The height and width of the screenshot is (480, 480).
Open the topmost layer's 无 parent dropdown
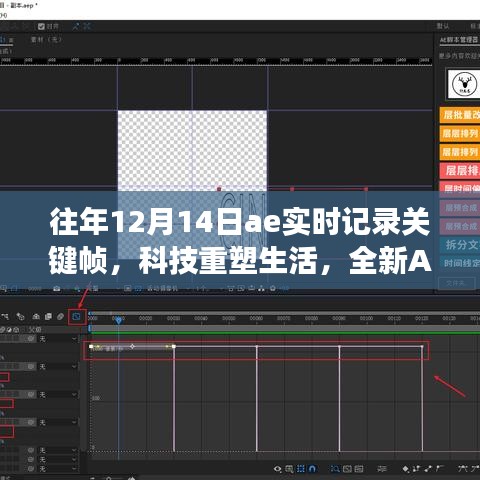(58, 339)
